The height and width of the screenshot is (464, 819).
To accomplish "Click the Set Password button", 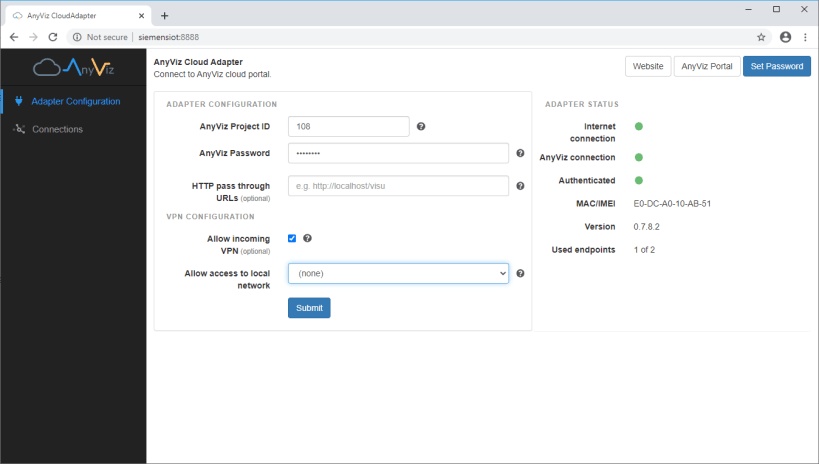I will [777, 66].
